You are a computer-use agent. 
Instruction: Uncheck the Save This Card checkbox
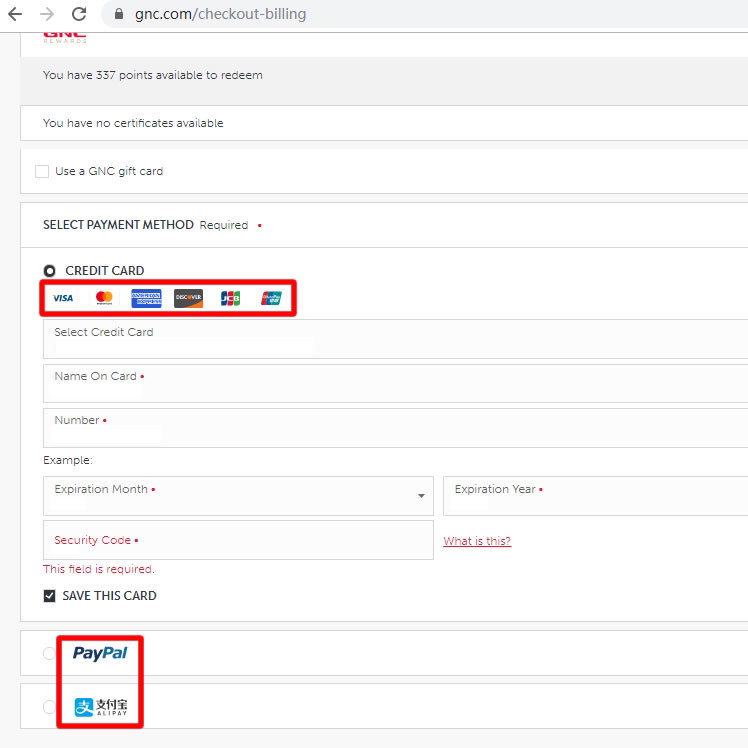[x=50, y=596]
